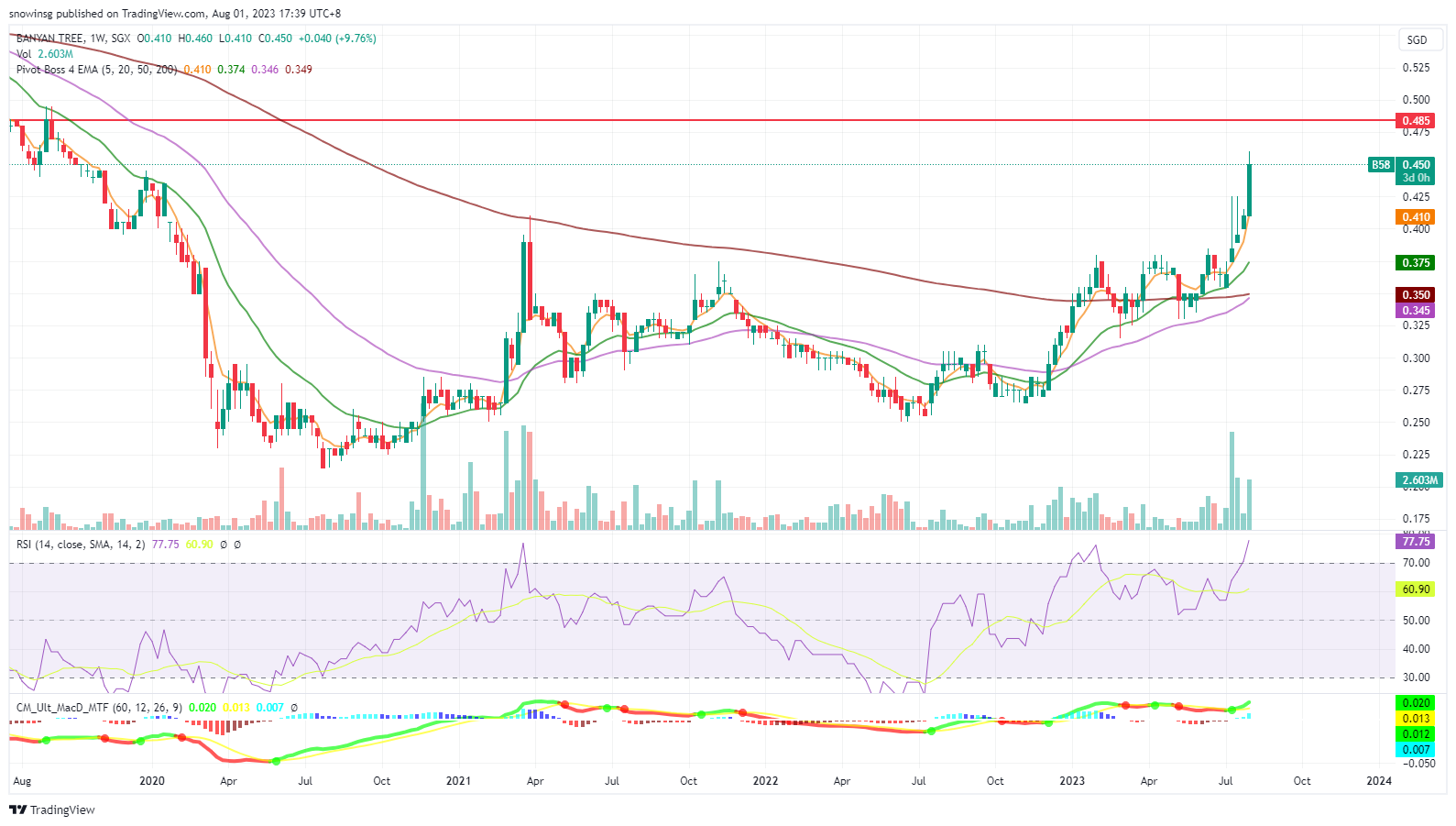
Task: Click the publisher header text snowinsg
Action: tap(31, 14)
